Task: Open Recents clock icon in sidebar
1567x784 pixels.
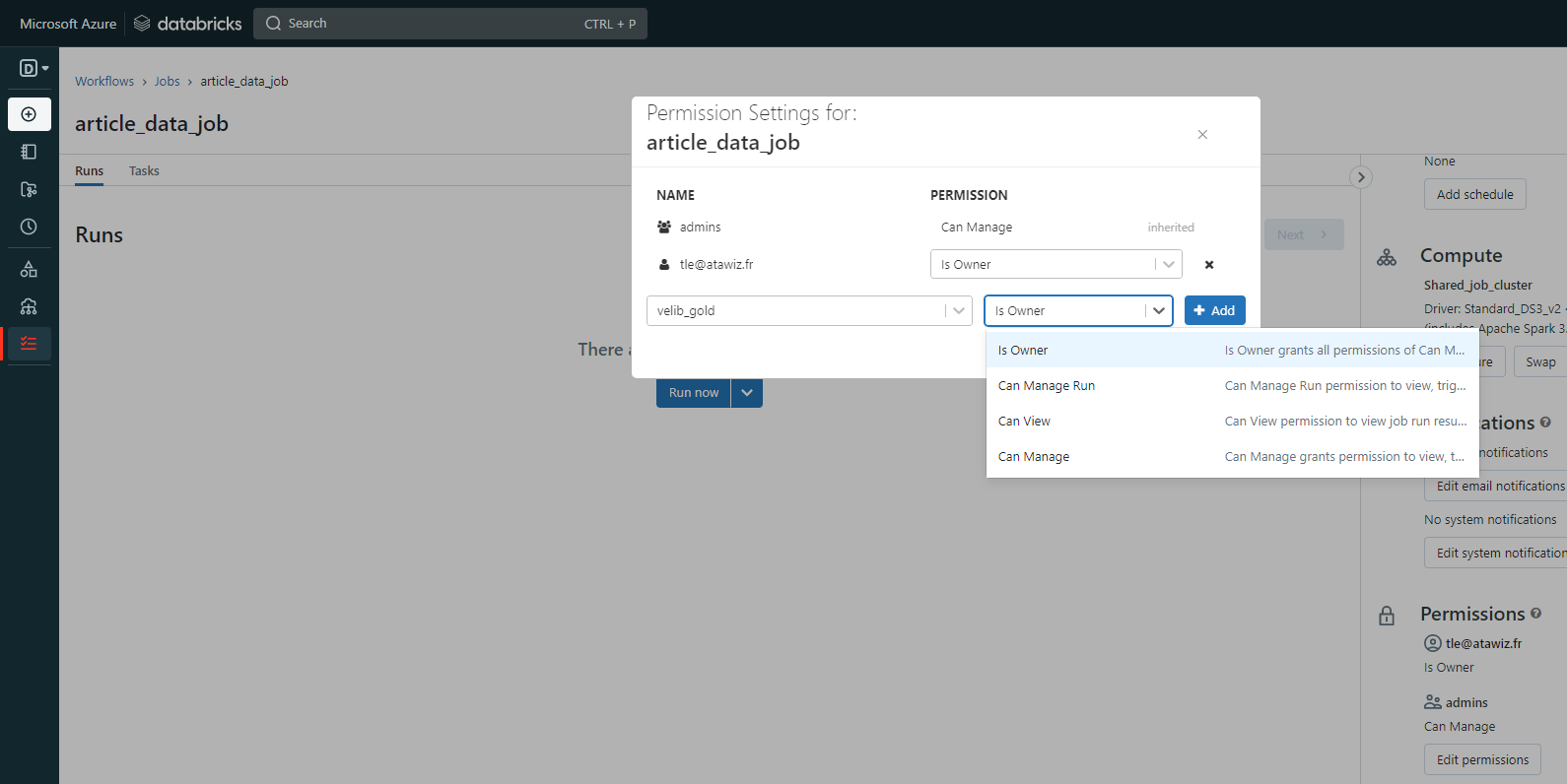Action: (x=29, y=227)
